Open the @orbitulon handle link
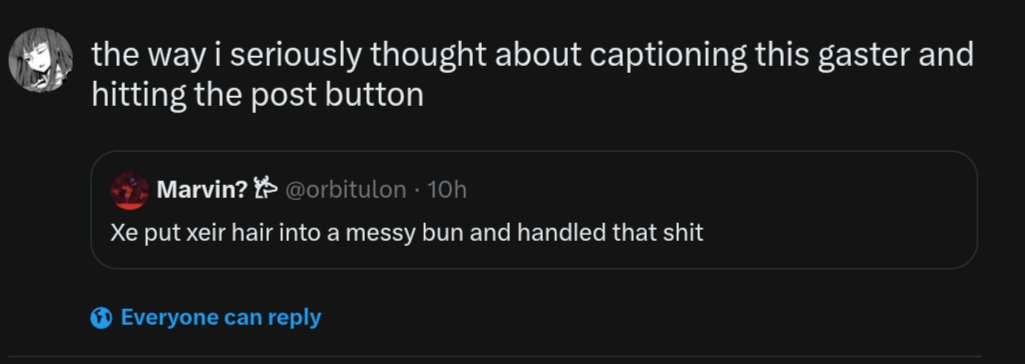1025x364 pixels. pos(346,190)
